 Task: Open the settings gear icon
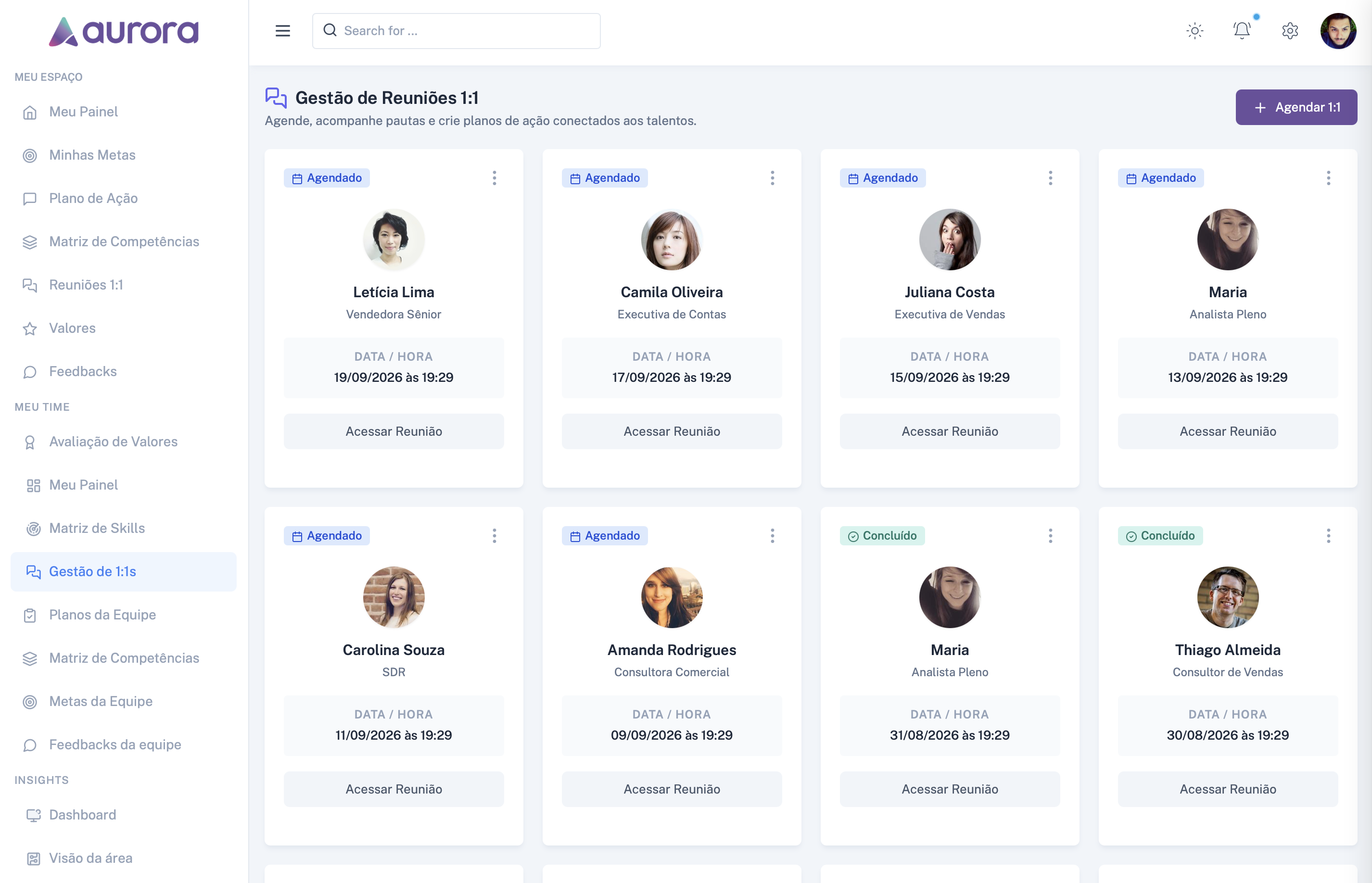click(1290, 31)
